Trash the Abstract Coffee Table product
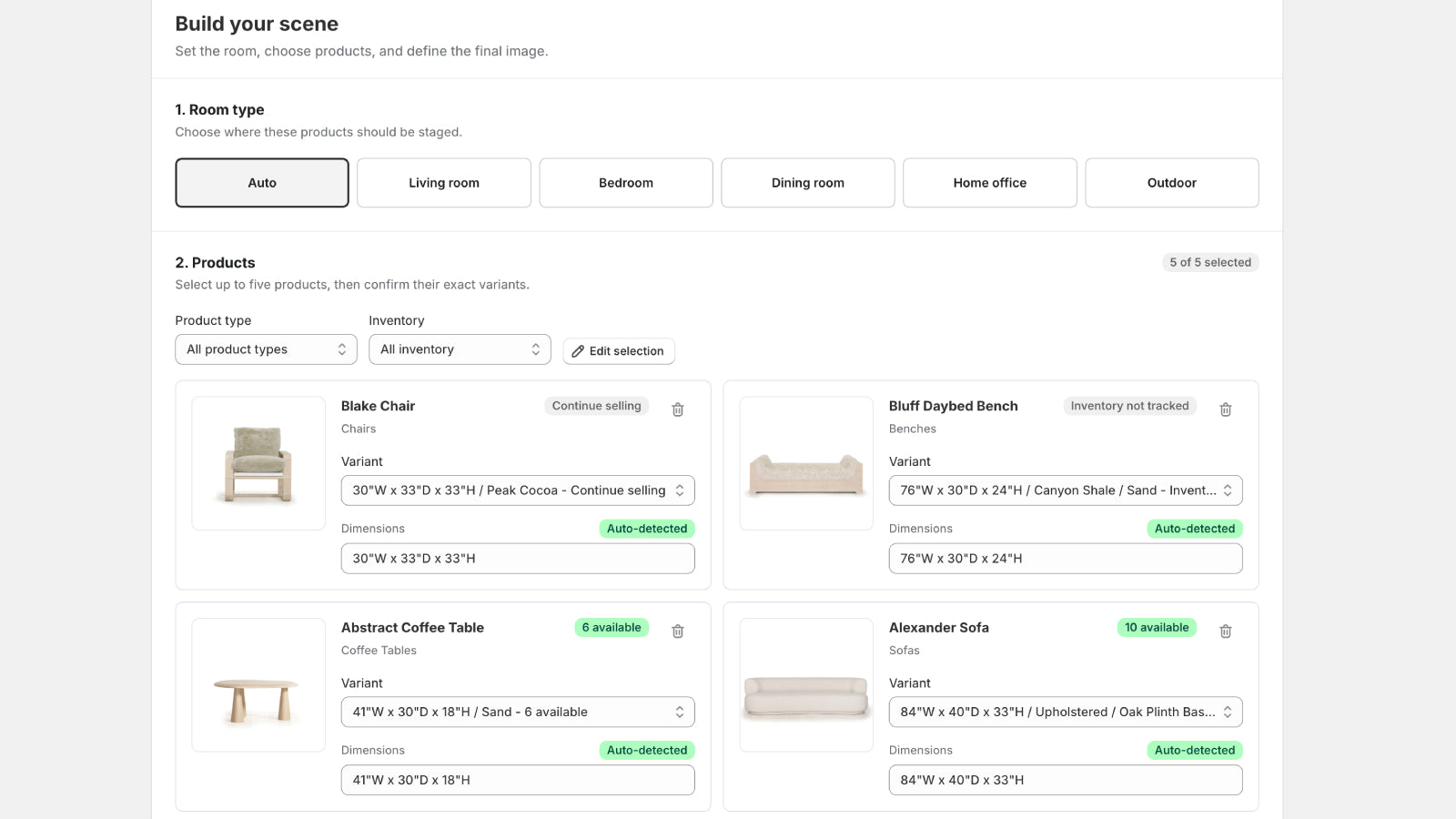Screen dimensions: 1456x819 678,631
